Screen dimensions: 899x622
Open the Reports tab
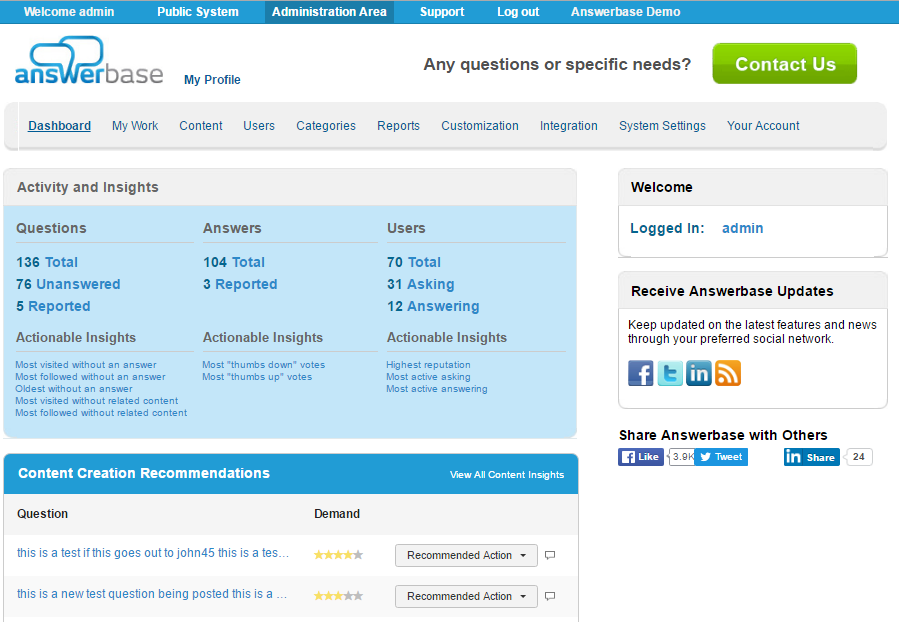click(x=398, y=126)
